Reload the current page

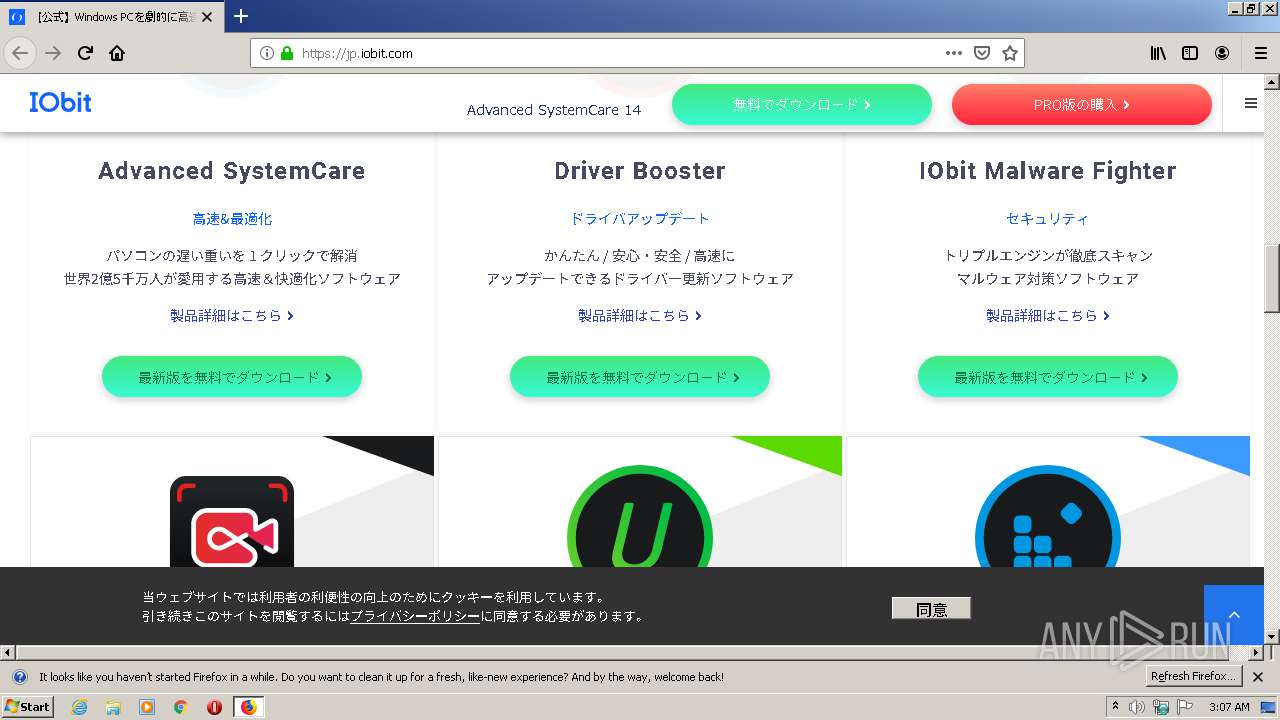click(85, 53)
